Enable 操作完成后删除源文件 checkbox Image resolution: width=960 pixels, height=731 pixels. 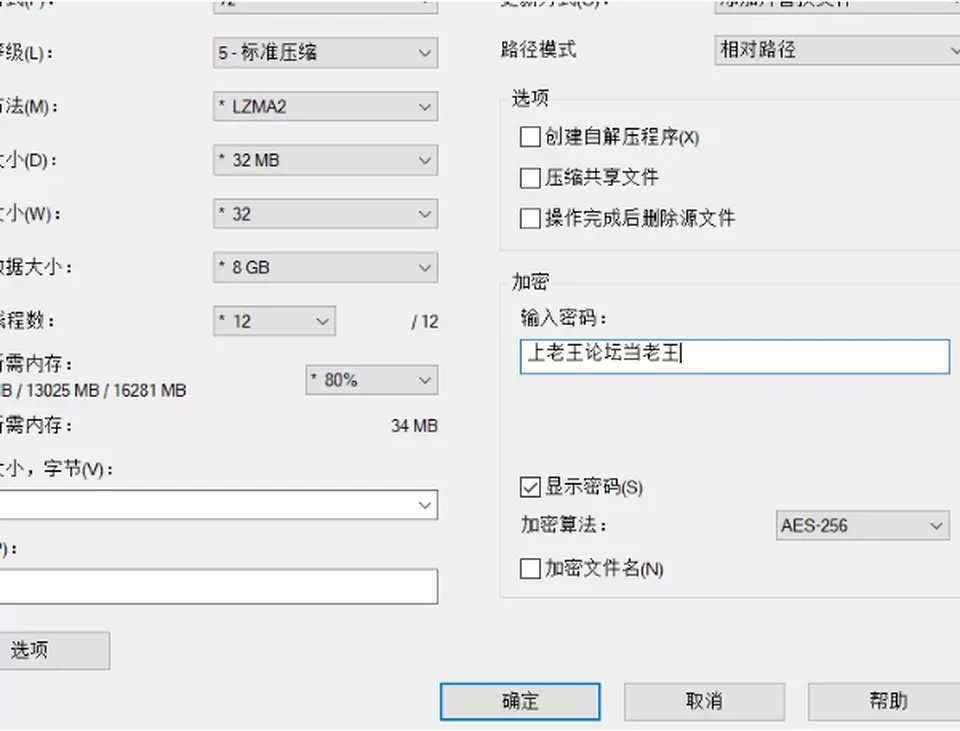(530, 219)
